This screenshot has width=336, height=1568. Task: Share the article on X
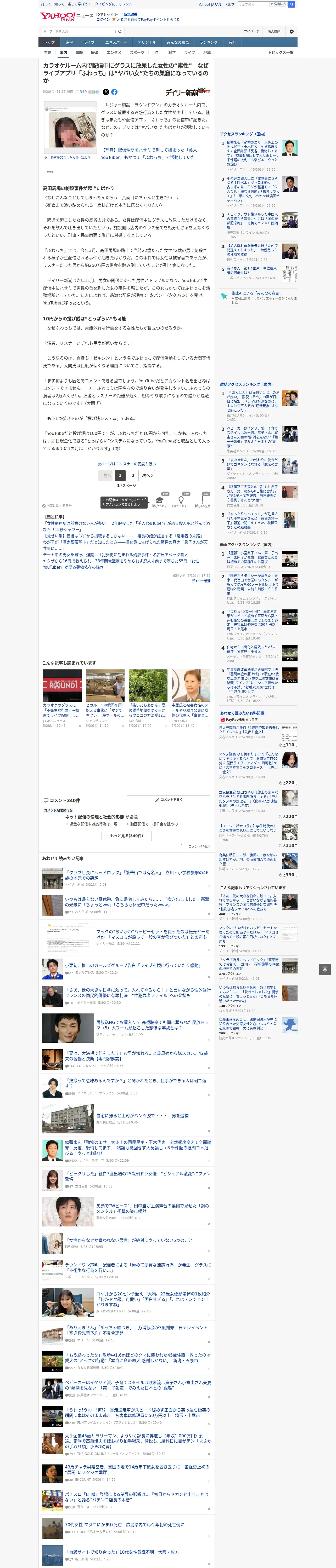(105, 92)
